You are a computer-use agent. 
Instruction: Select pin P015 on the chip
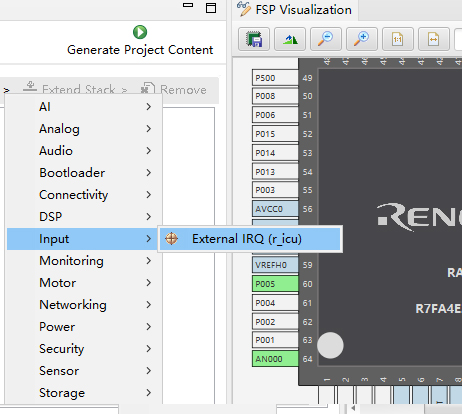click(275, 134)
